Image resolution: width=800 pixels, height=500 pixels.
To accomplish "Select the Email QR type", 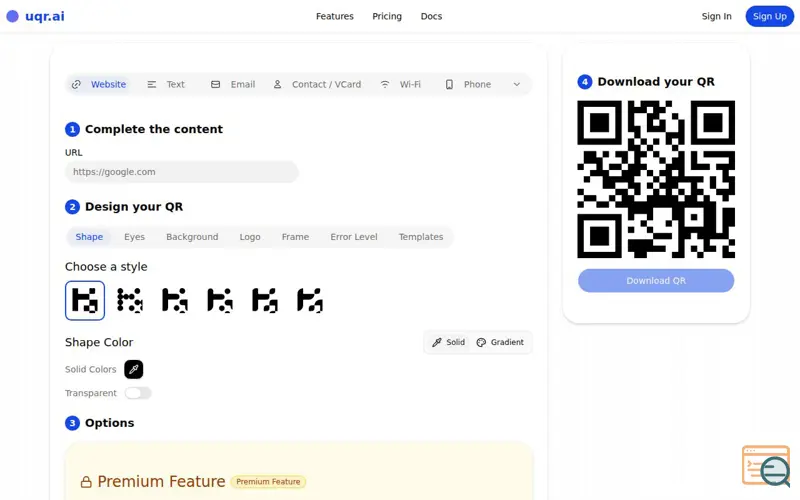I will tap(233, 84).
